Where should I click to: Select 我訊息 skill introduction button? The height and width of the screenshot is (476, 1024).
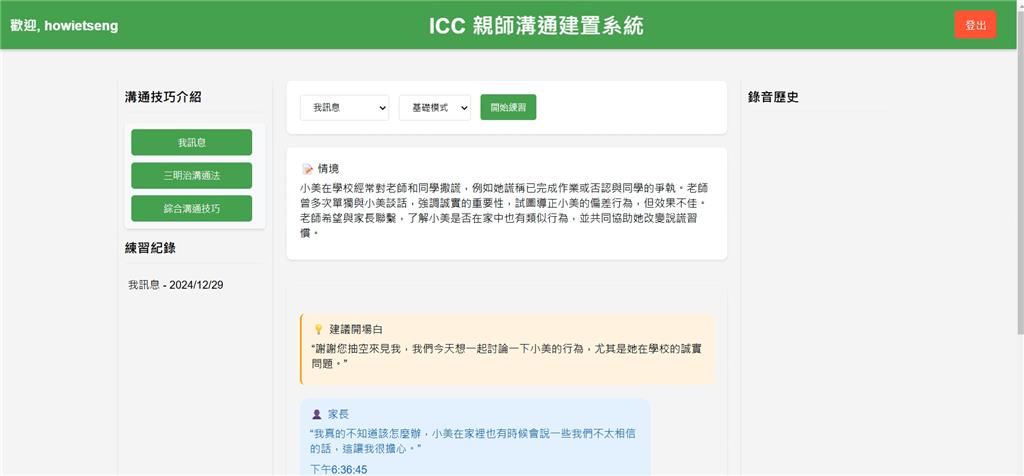[191, 142]
